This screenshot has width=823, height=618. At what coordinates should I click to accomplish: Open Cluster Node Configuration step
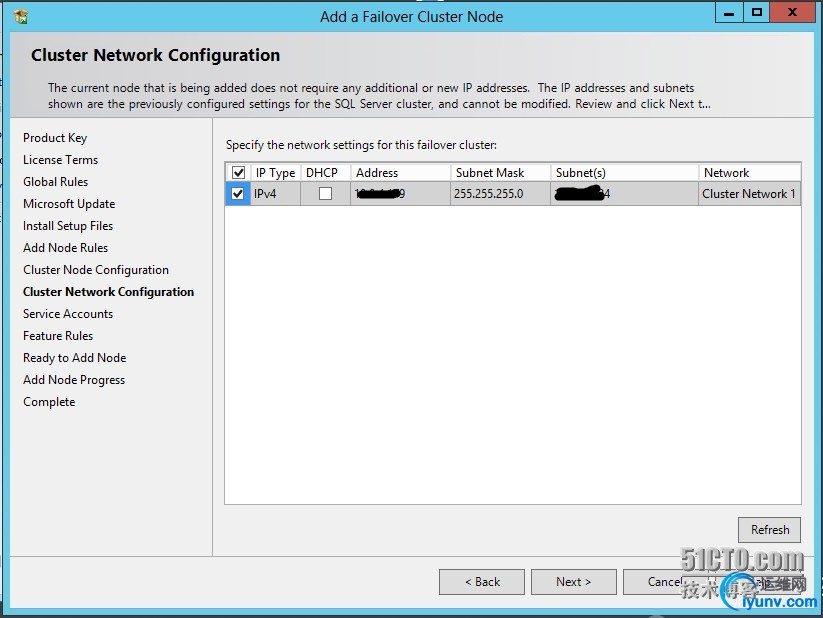coord(96,270)
